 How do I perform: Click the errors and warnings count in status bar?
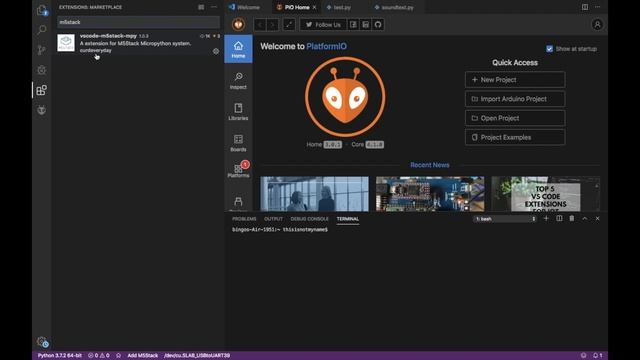pos(99,356)
